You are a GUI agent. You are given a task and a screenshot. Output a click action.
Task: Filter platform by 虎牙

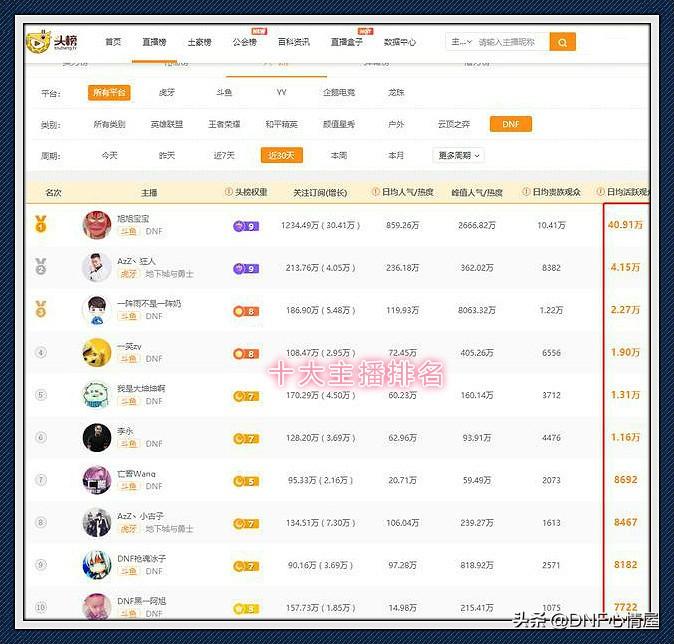tap(167, 92)
